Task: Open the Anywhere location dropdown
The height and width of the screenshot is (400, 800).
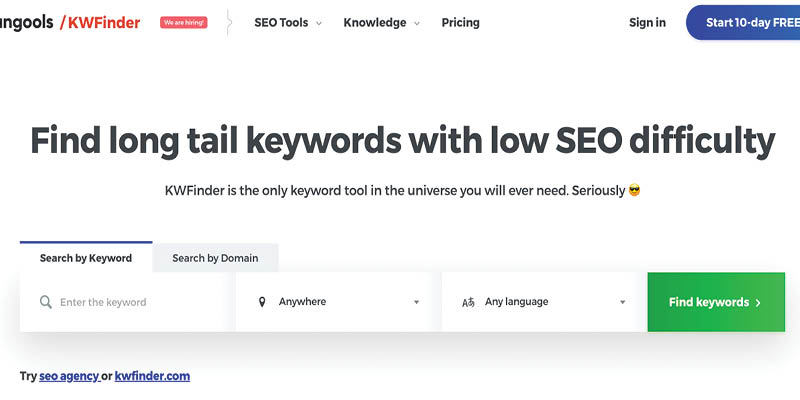Action: pyautogui.click(x=339, y=302)
